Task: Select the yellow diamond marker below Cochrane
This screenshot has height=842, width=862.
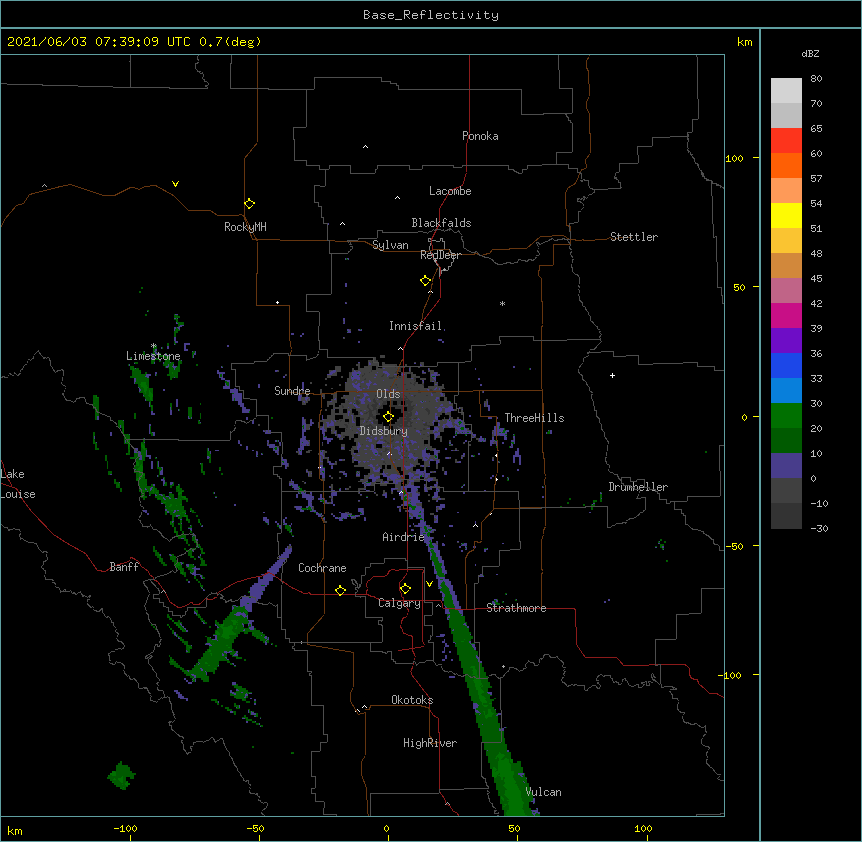Action: coord(340,590)
